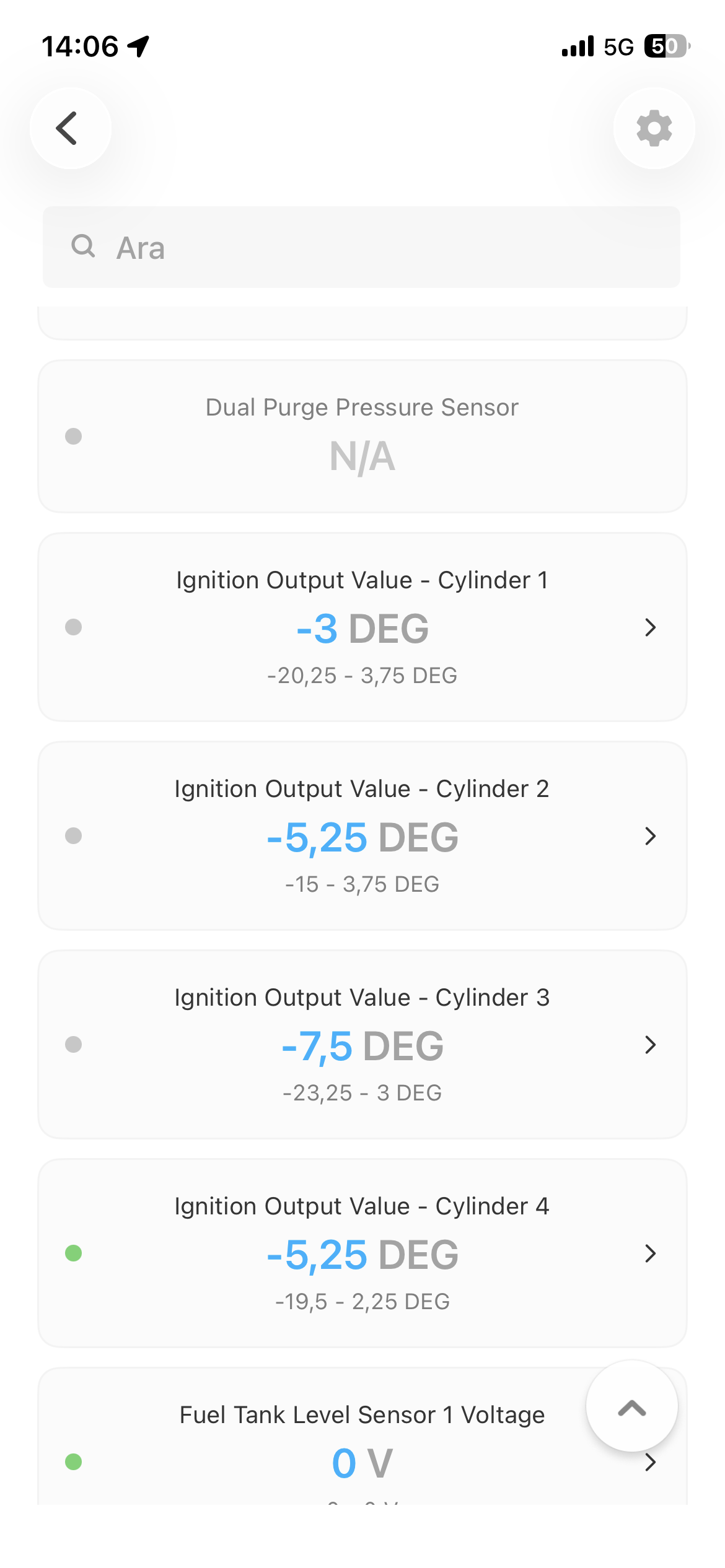Focus the Ara search field
Image resolution: width=725 pixels, height=1568 pixels.
[x=361, y=247]
